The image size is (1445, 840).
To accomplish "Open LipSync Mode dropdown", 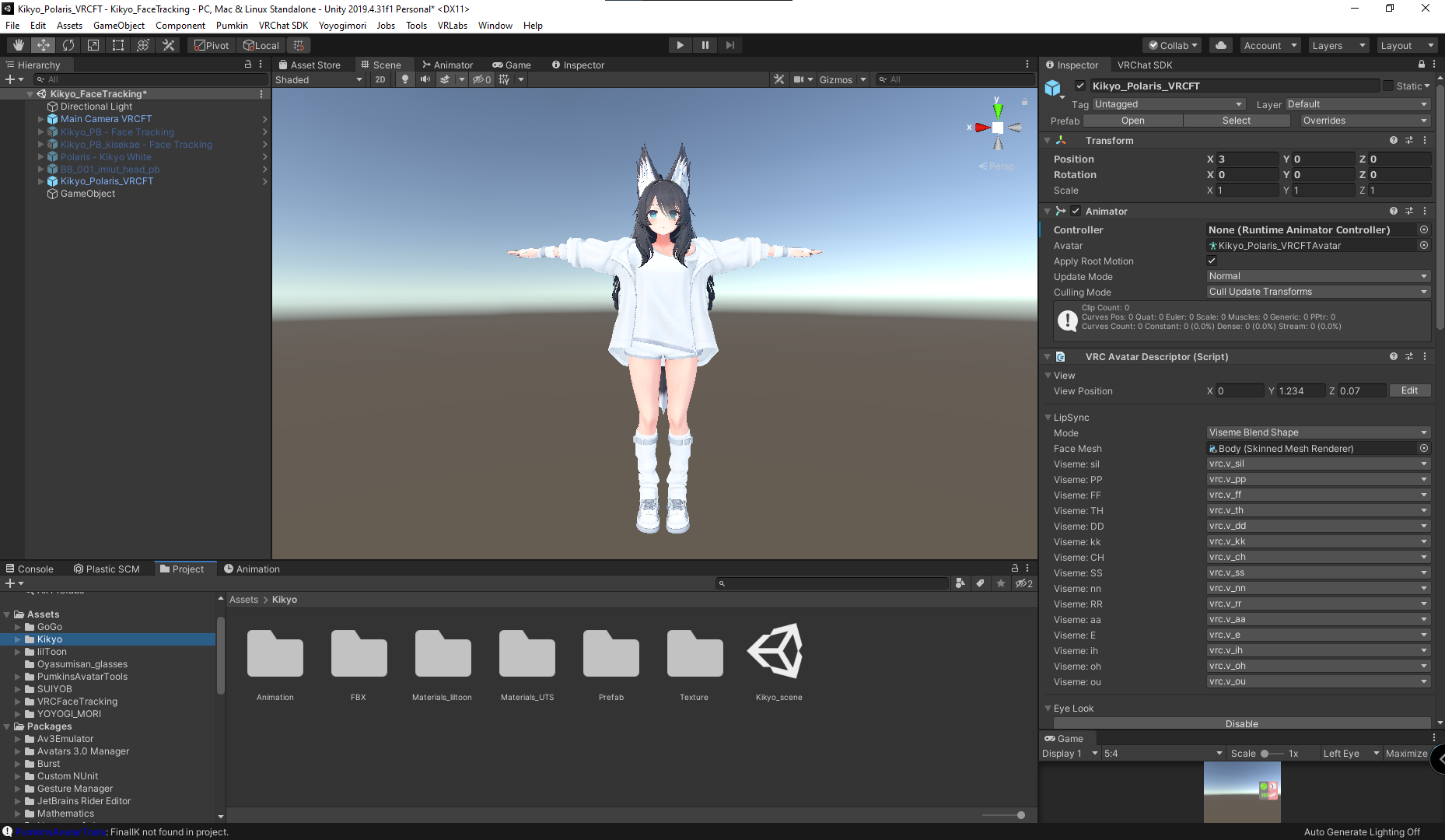I will (1318, 432).
